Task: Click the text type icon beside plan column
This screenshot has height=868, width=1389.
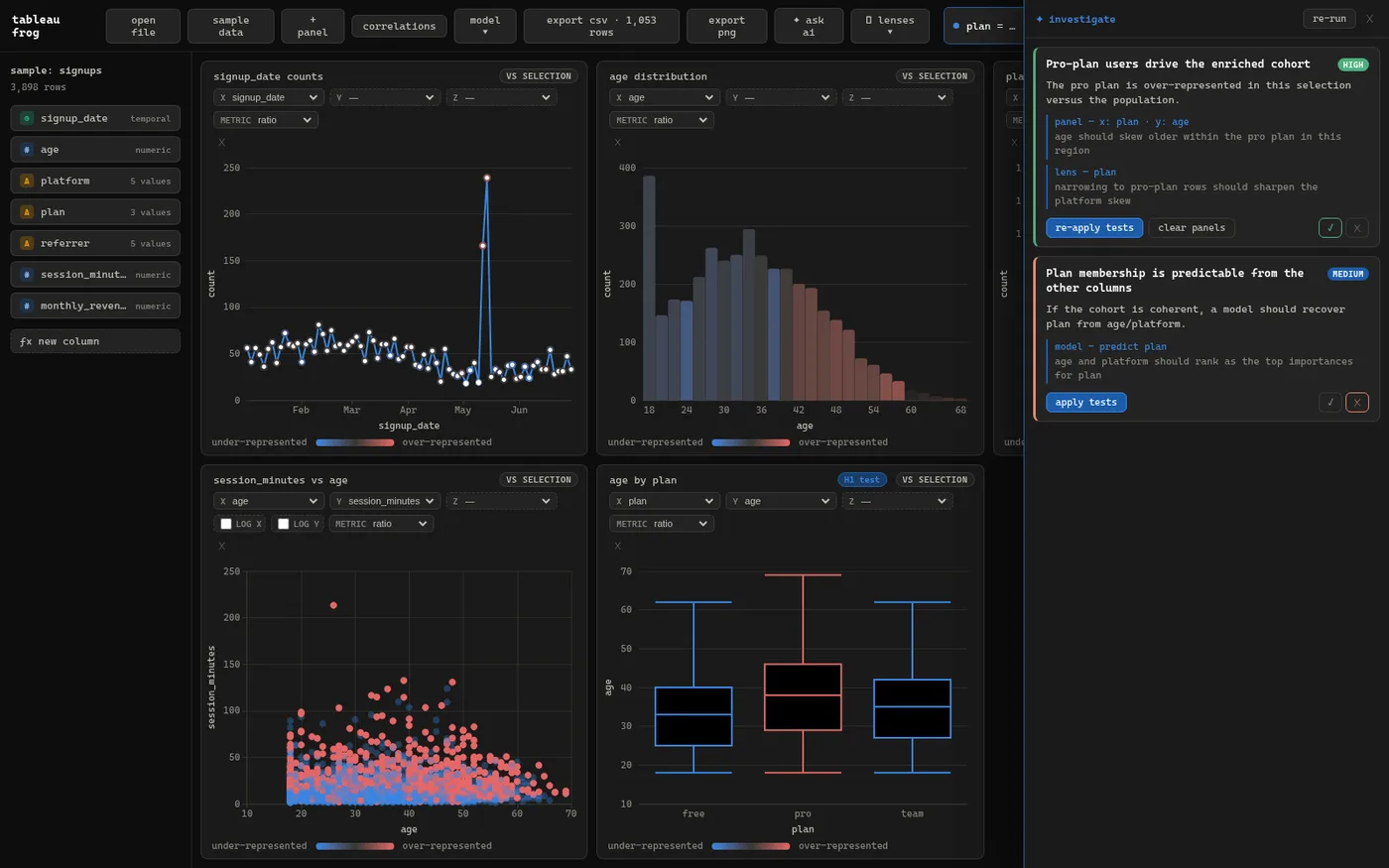Action: 27,212
